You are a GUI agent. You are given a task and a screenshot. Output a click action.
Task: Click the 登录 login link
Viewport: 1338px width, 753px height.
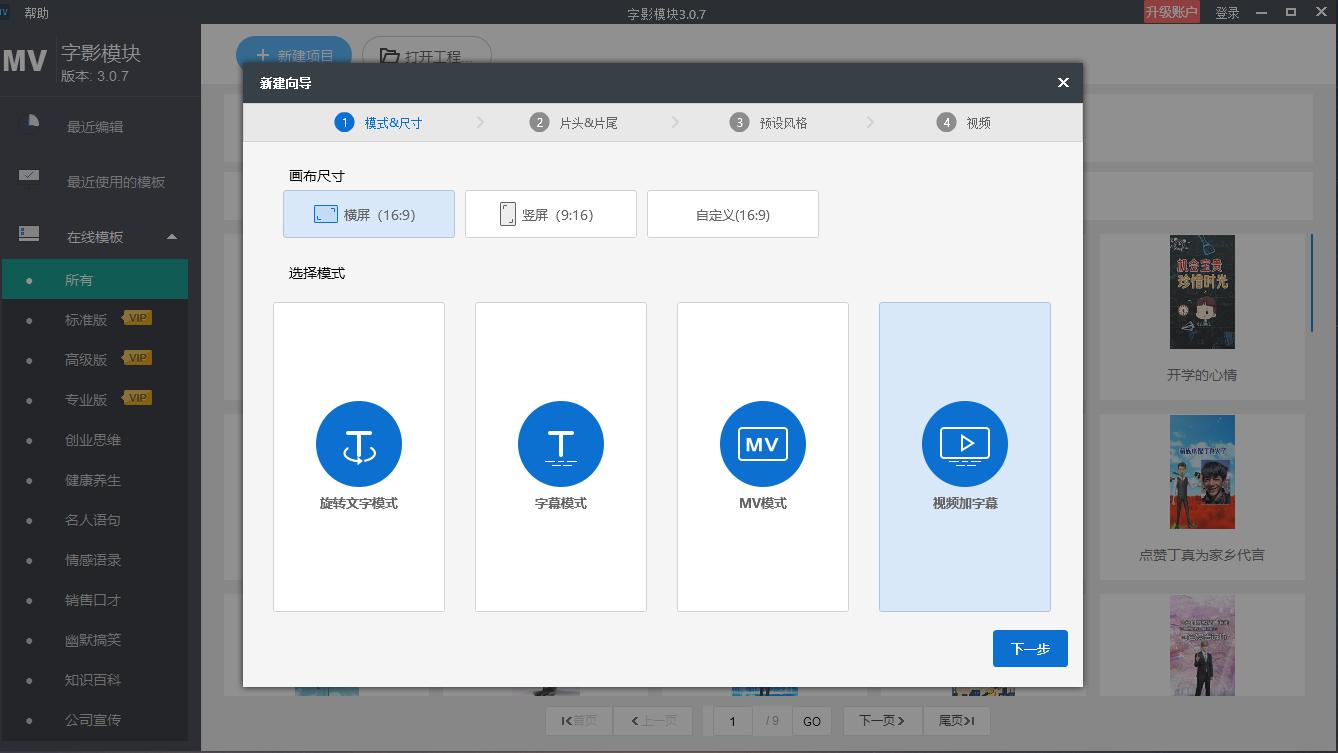click(1229, 12)
